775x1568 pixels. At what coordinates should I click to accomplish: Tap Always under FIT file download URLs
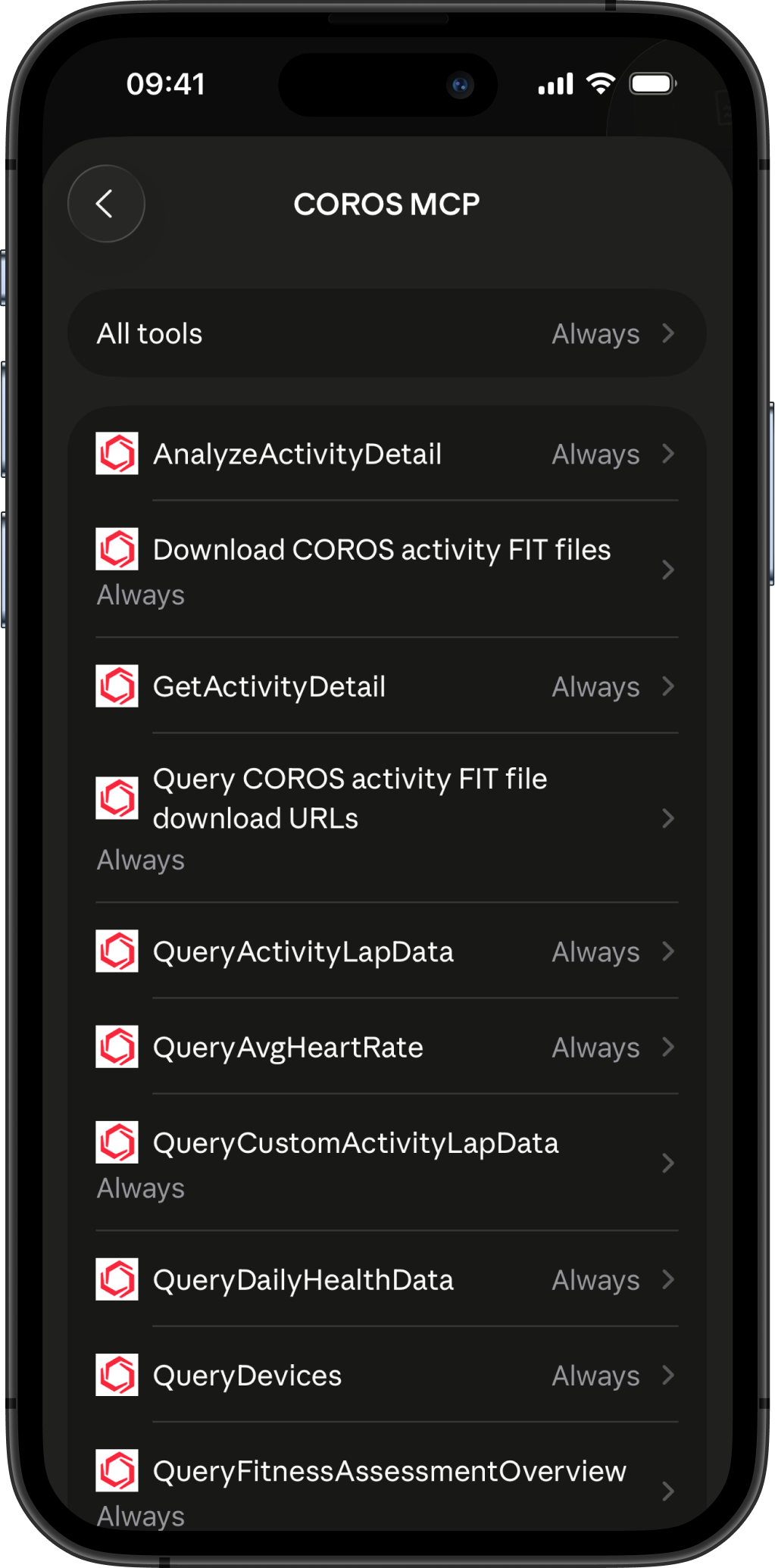(x=141, y=861)
